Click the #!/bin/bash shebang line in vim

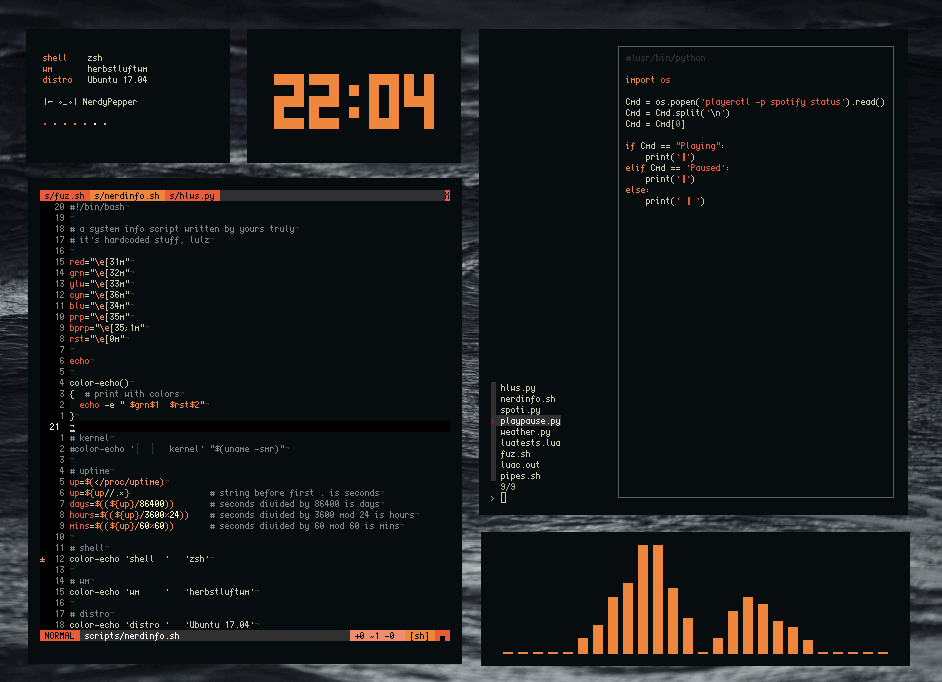click(97, 207)
